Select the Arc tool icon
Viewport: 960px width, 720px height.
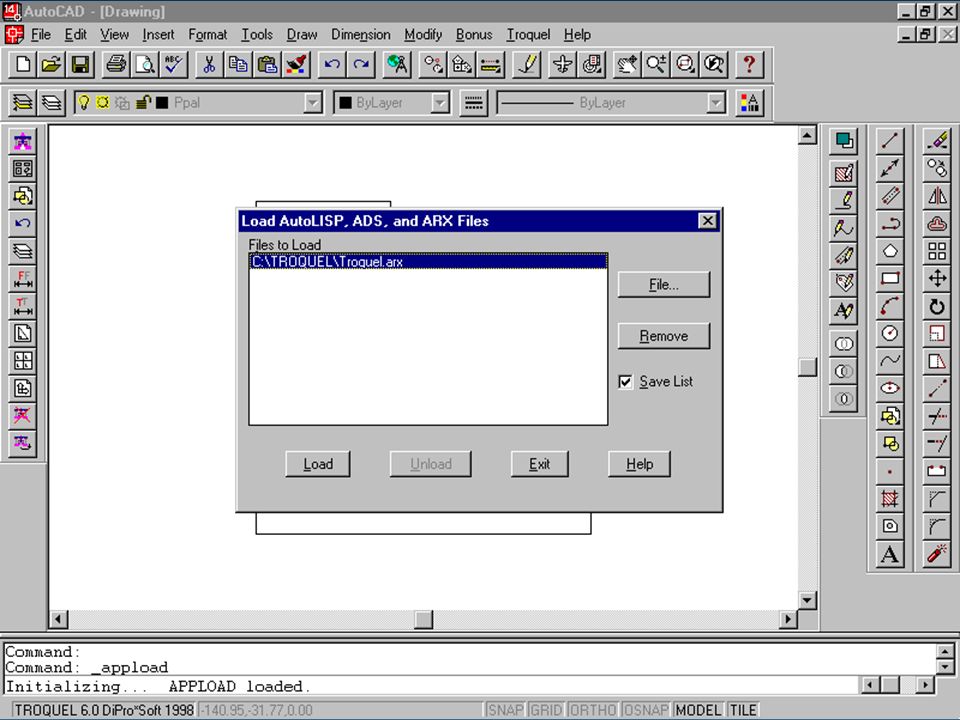point(890,306)
